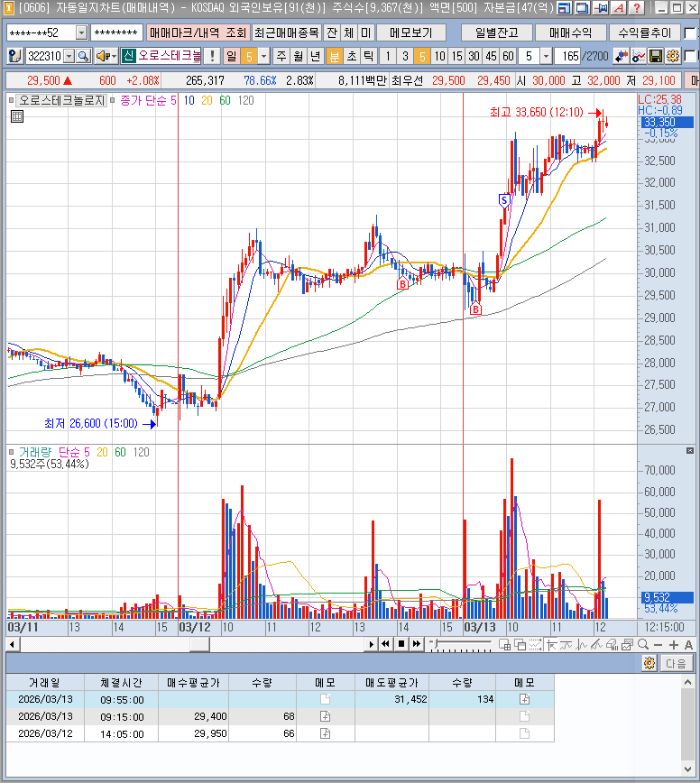
Task: Select the 60-minute interval button
Action: point(508,56)
